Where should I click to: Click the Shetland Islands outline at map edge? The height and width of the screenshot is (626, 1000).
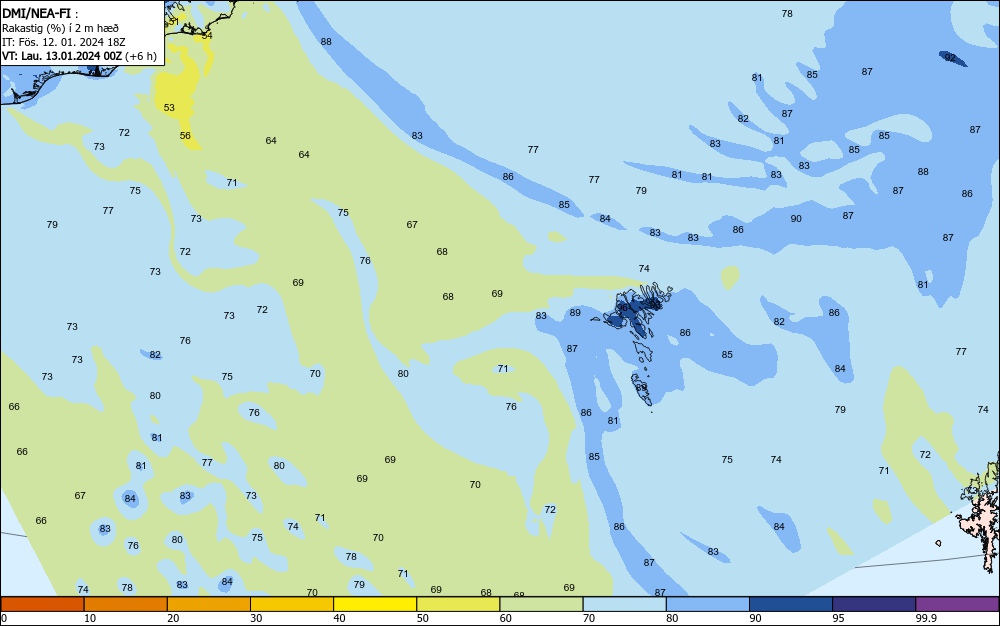981,510
